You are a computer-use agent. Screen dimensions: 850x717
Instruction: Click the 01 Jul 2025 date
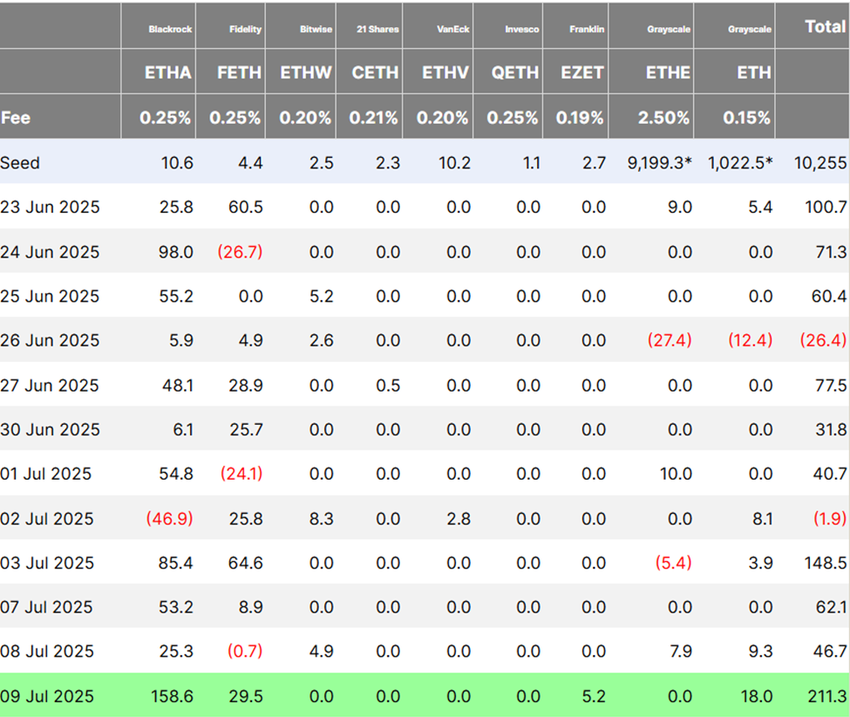coord(46,474)
